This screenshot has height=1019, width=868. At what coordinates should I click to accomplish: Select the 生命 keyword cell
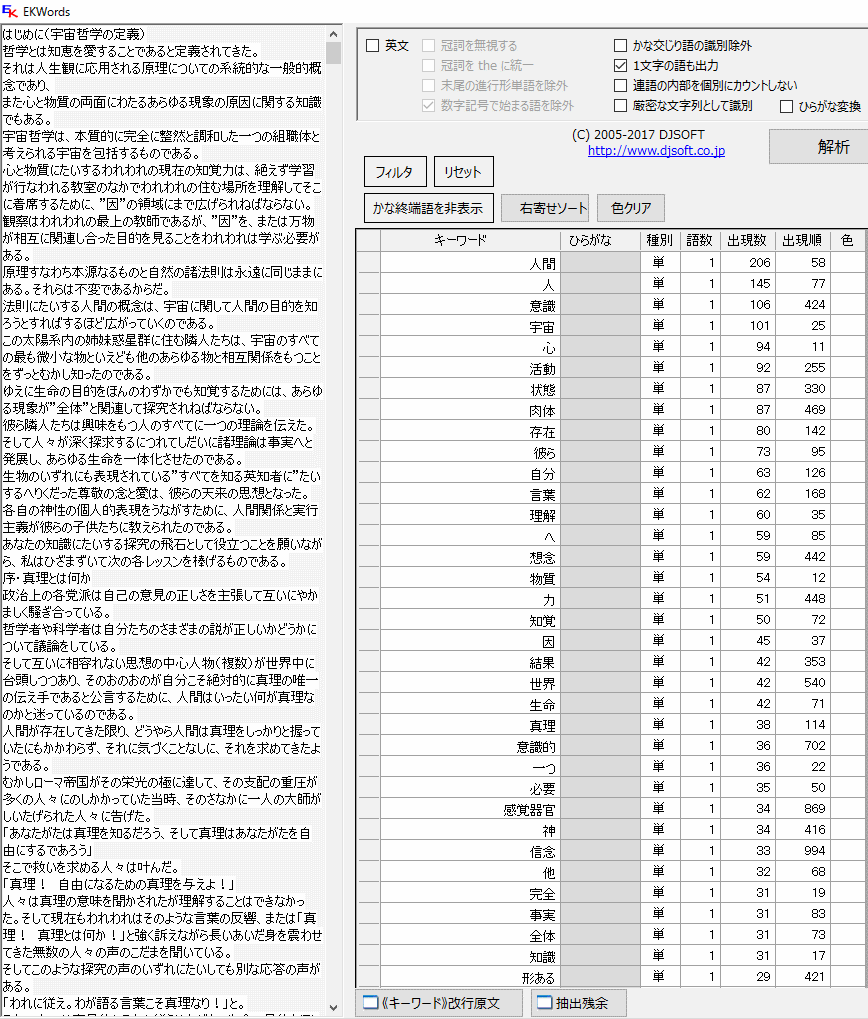pyautogui.click(x=470, y=704)
